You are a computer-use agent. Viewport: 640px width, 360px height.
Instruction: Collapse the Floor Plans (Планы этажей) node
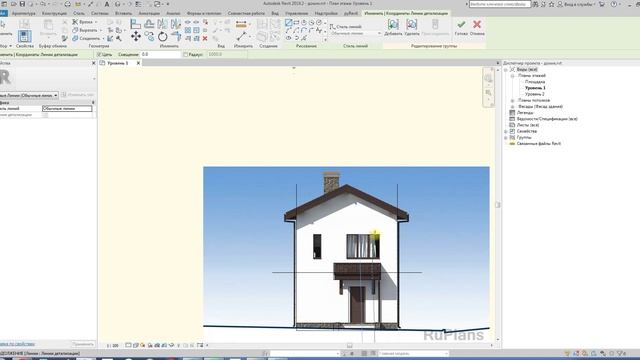click(x=512, y=76)
